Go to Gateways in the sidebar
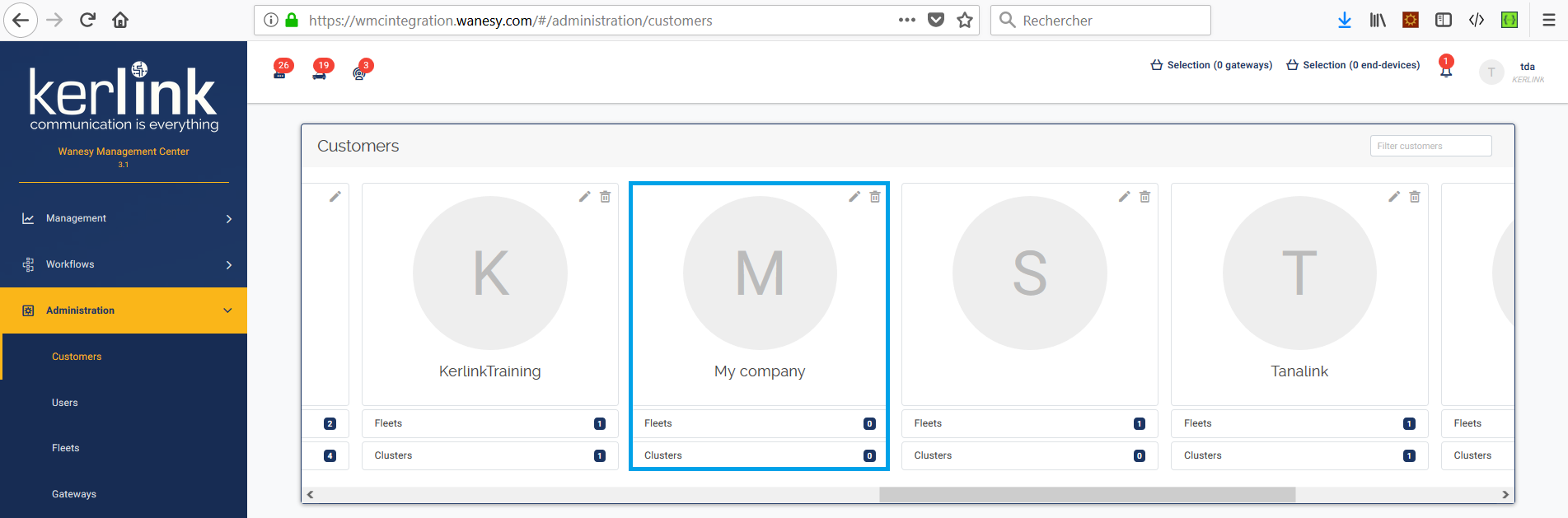This screenshot has height=518, width=1568. point(74,494)
